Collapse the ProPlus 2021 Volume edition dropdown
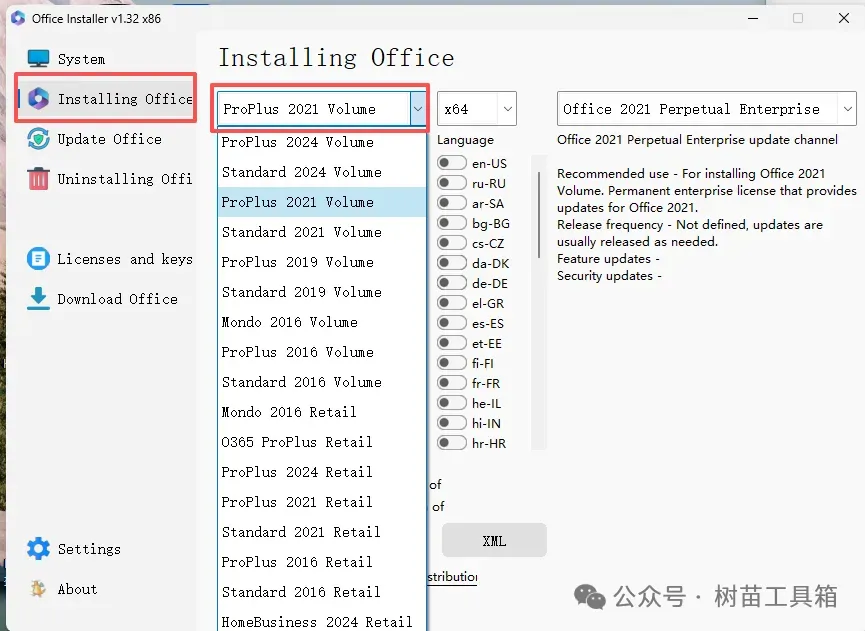 point(418,109)
